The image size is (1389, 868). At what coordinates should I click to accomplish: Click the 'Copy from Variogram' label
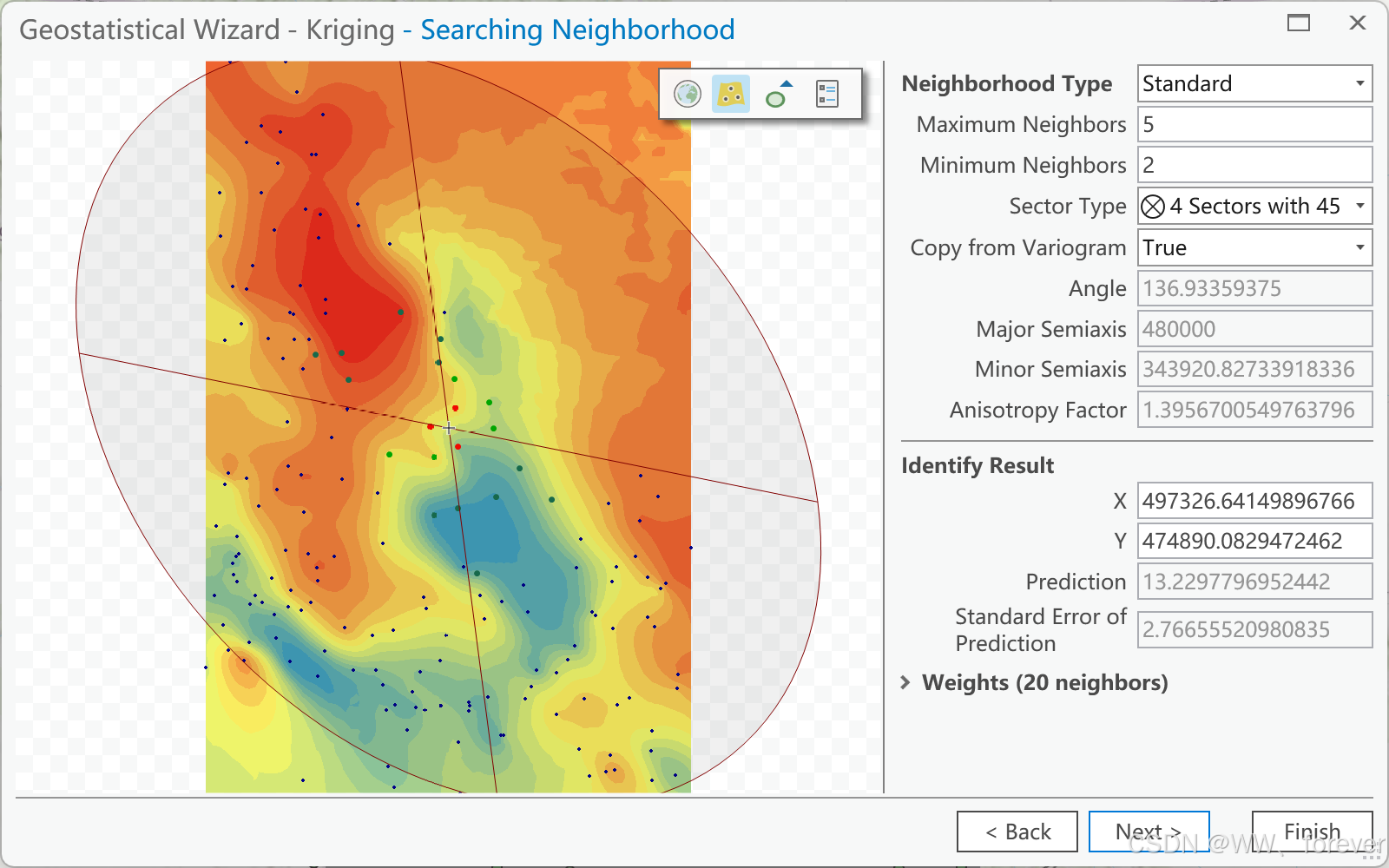(1018, 247)
